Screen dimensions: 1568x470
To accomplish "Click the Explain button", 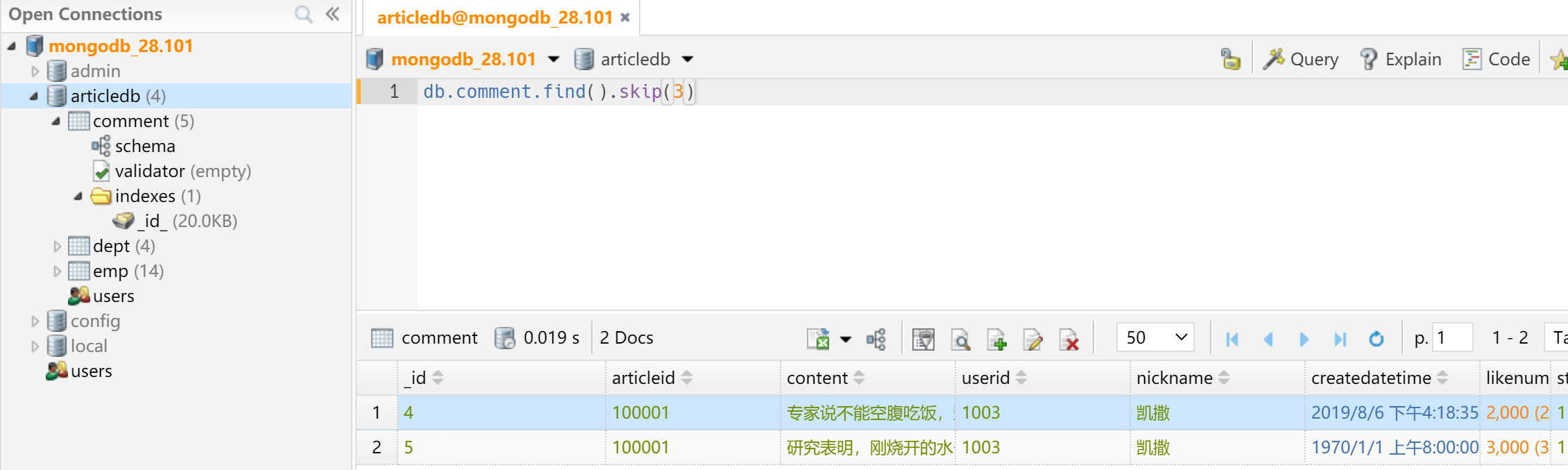I will 1401,60.
